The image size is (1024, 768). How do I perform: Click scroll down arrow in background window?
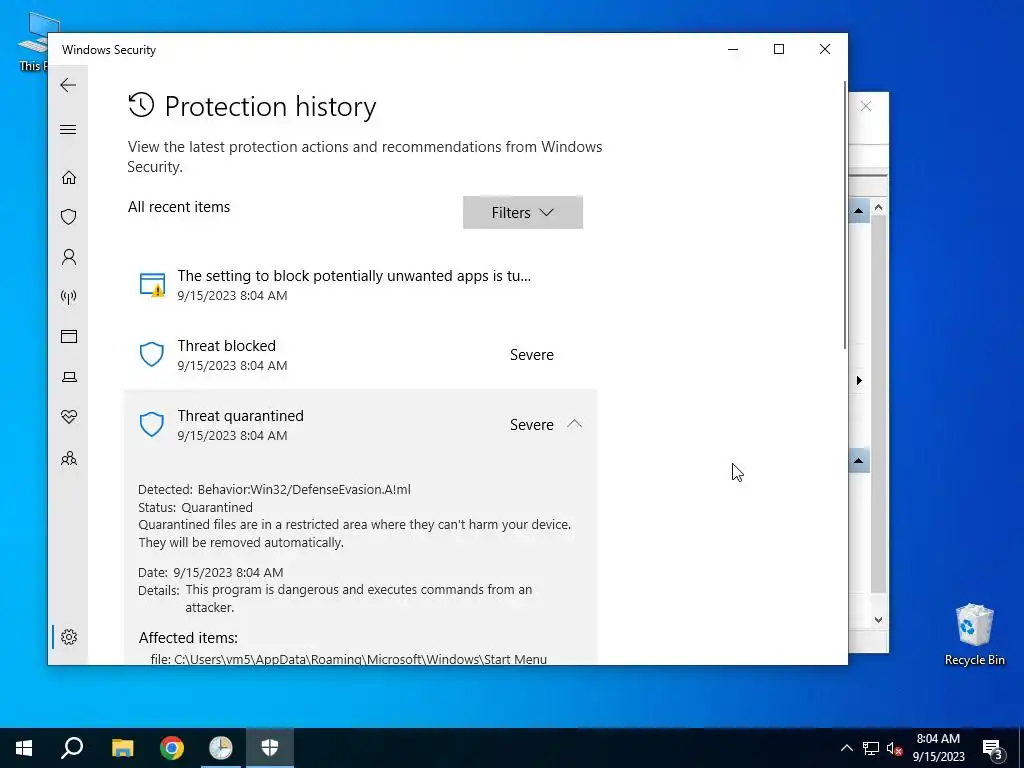click(x=878, y=620)
